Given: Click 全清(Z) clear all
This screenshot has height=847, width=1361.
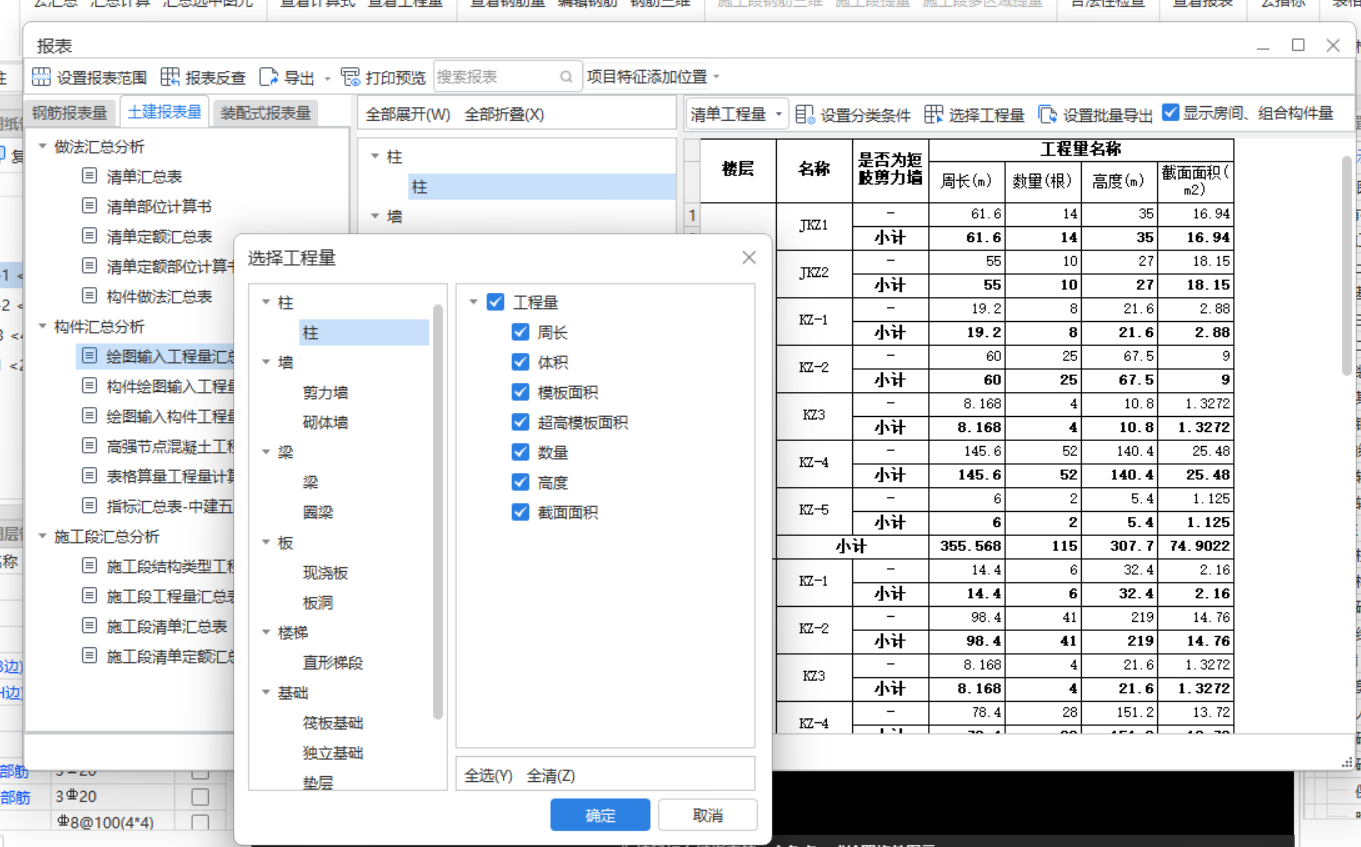Looking at the screenshot, I should tap(551, 776).
